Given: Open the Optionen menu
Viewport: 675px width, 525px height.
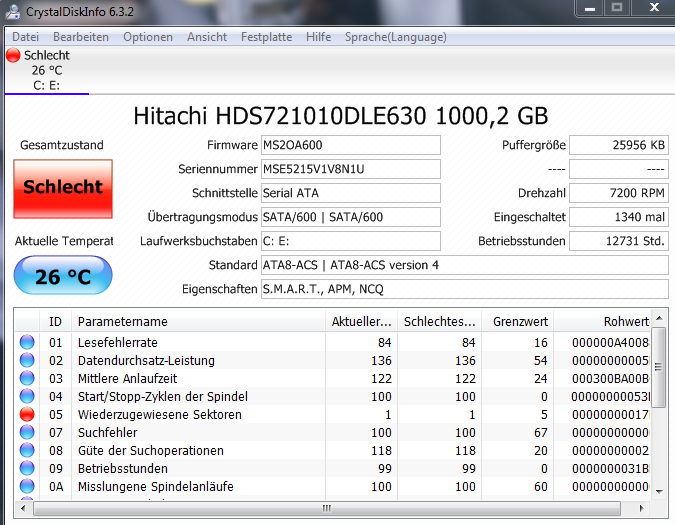Looking at the screenshot, I should point(148,37).
